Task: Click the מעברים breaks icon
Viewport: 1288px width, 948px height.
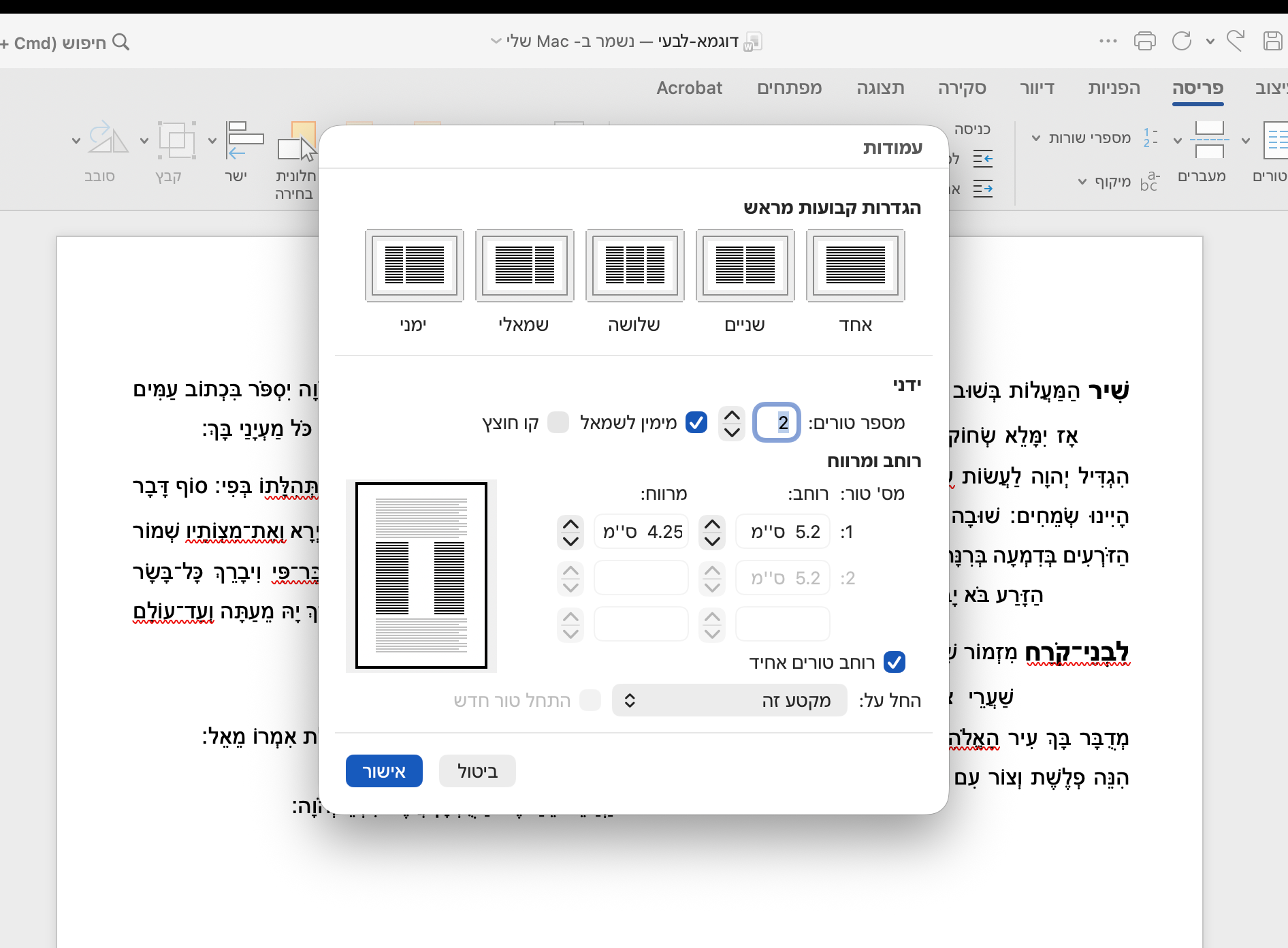Action: tap(1209, 140)
